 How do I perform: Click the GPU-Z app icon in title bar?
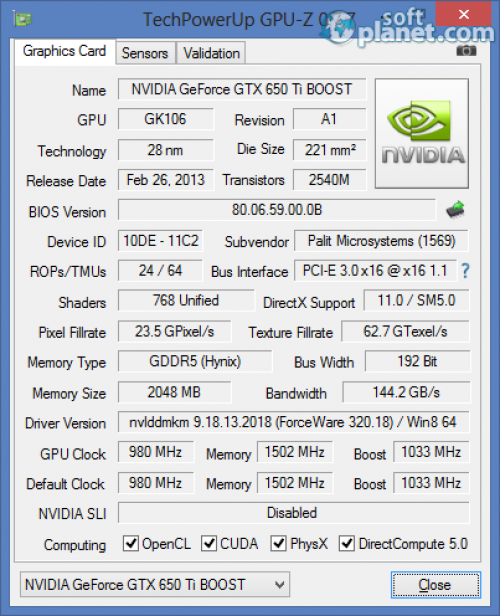pos(22,18)
